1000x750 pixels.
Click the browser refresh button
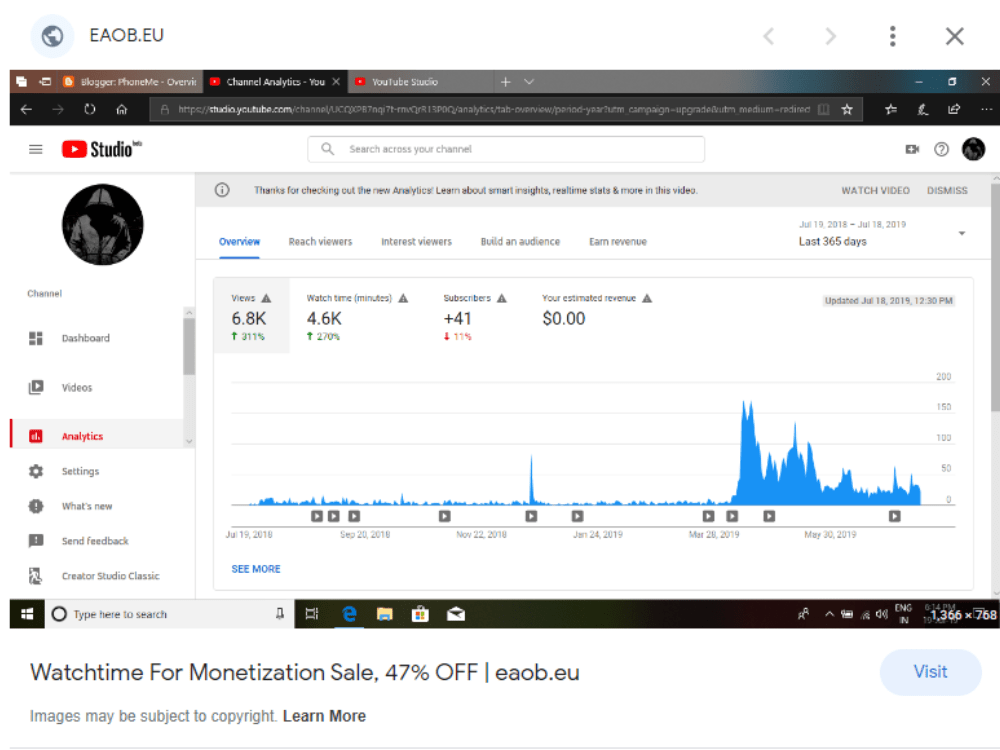(90, 109)
